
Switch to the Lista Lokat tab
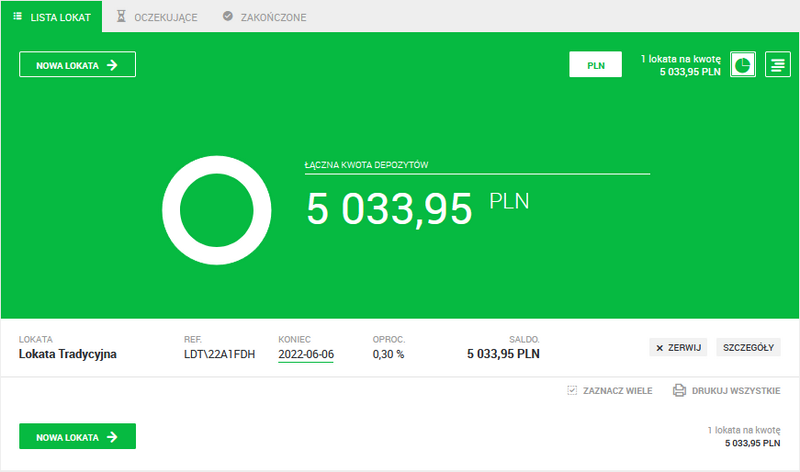coord(51,17)
